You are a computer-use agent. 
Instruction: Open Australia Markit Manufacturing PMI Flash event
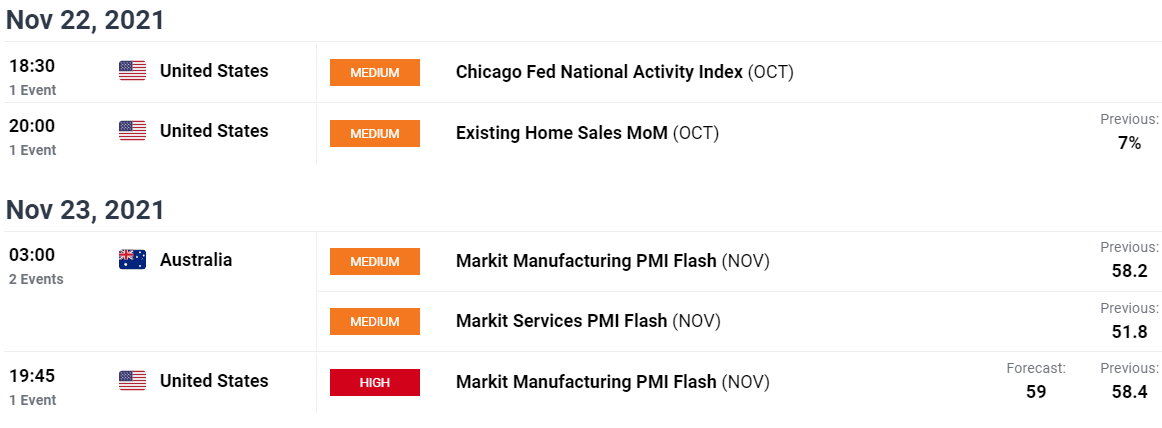tap(613, 261)
